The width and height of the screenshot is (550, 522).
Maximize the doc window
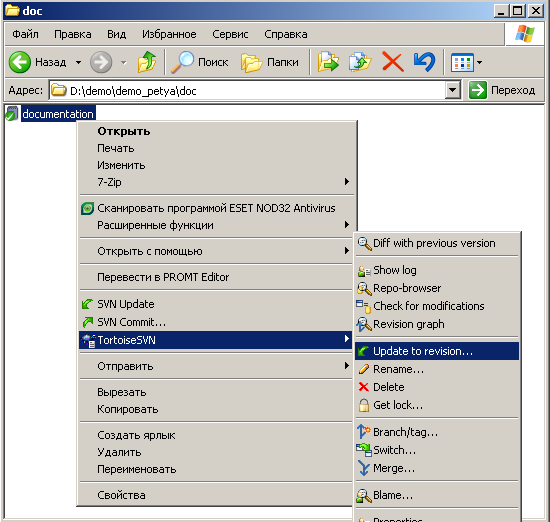coord(517,11)
